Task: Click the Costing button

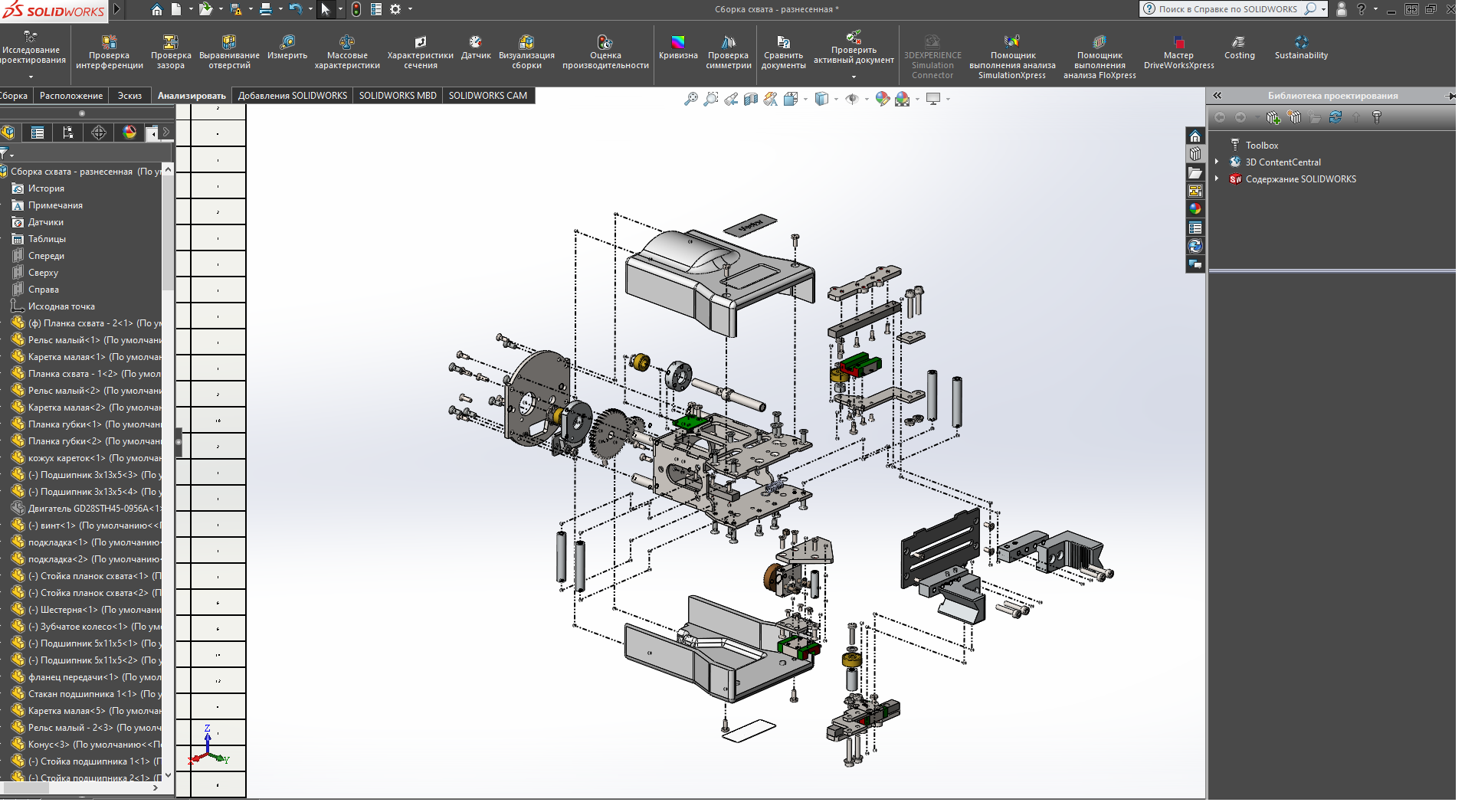Action: tap(1239, 47)
